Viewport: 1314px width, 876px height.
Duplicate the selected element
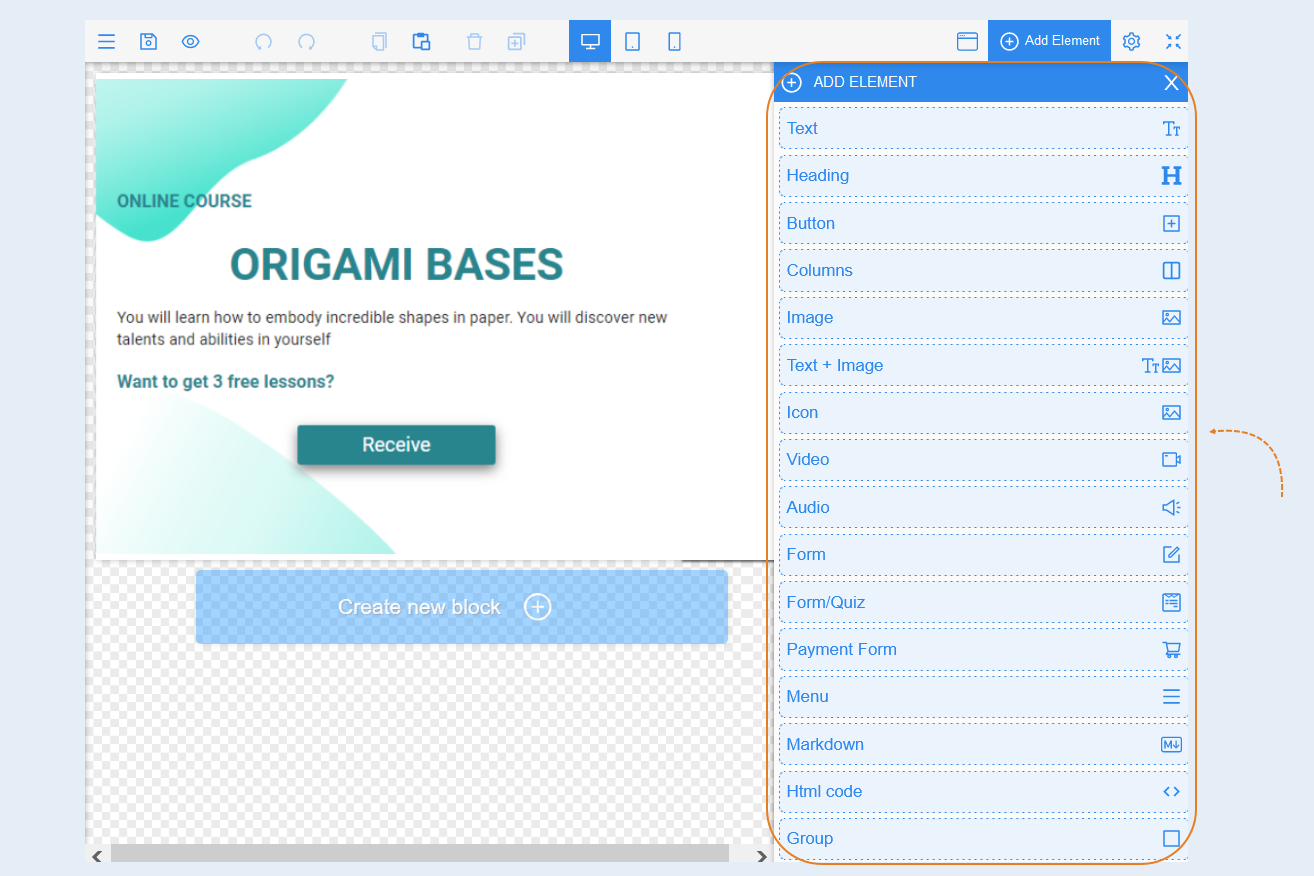pyautogui.click(x=516, y=42)
